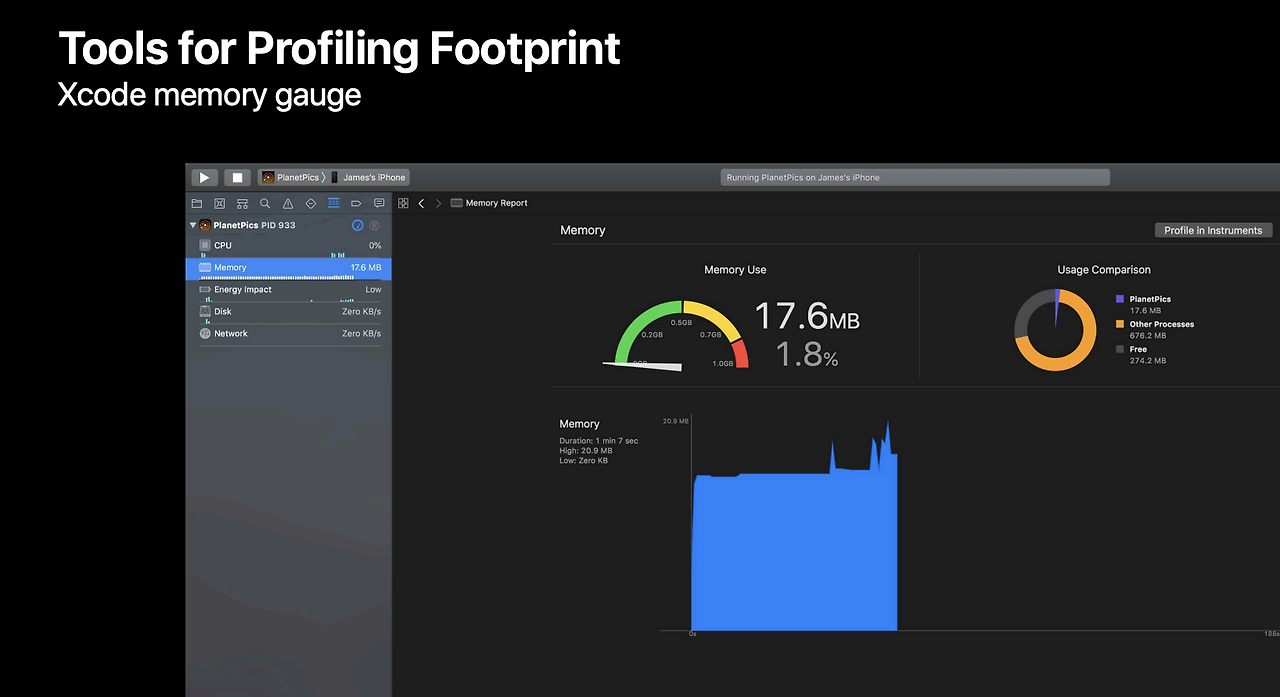Collapse the PlanetPics PID 933 disclosure triangle
The height and width of the screenshot is (697, 1280).
193,225
